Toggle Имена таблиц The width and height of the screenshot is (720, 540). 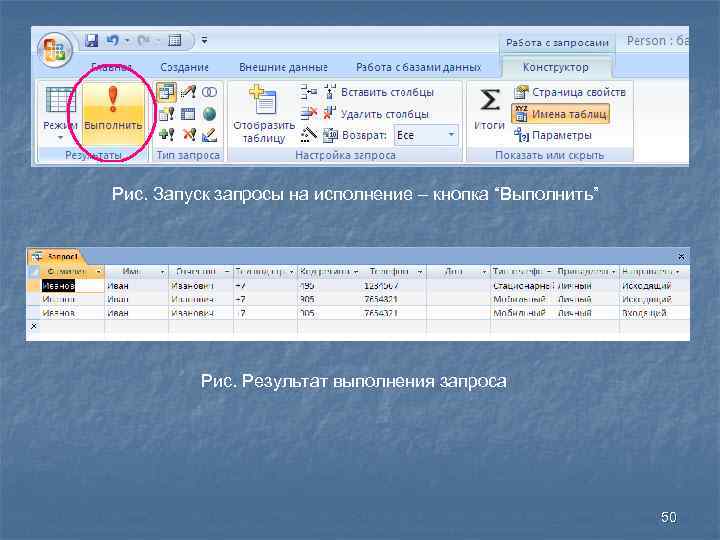(x=560, y=114)
